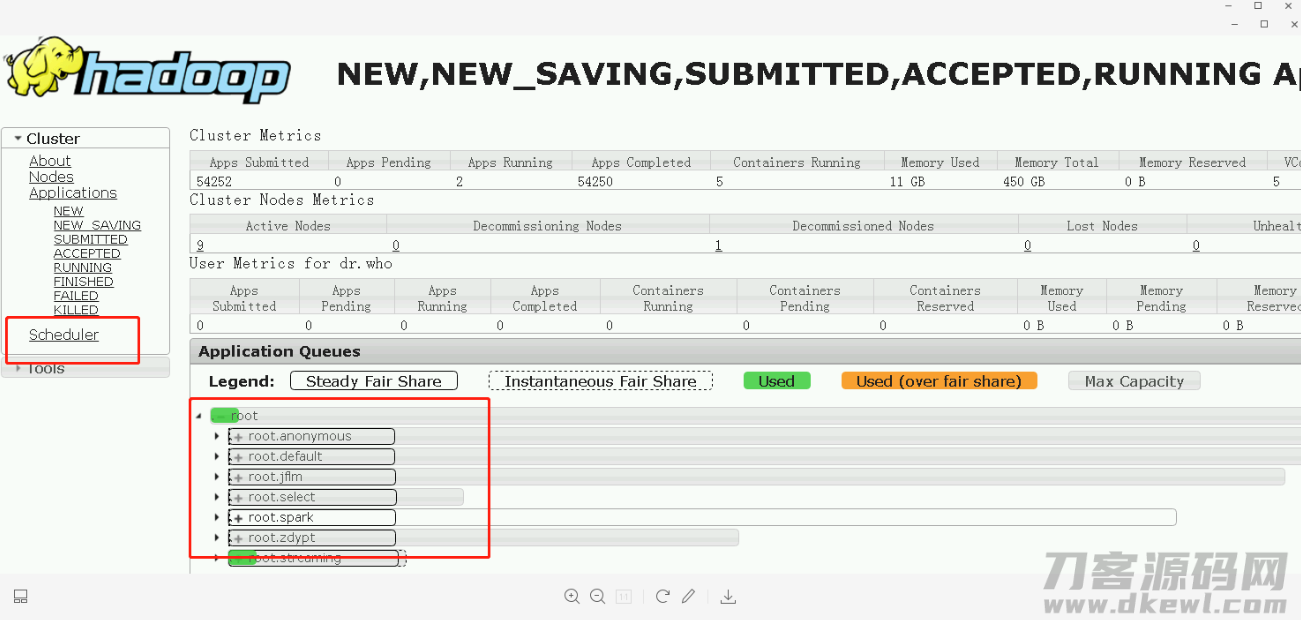Click the Hadoop elephant logo

147,71
